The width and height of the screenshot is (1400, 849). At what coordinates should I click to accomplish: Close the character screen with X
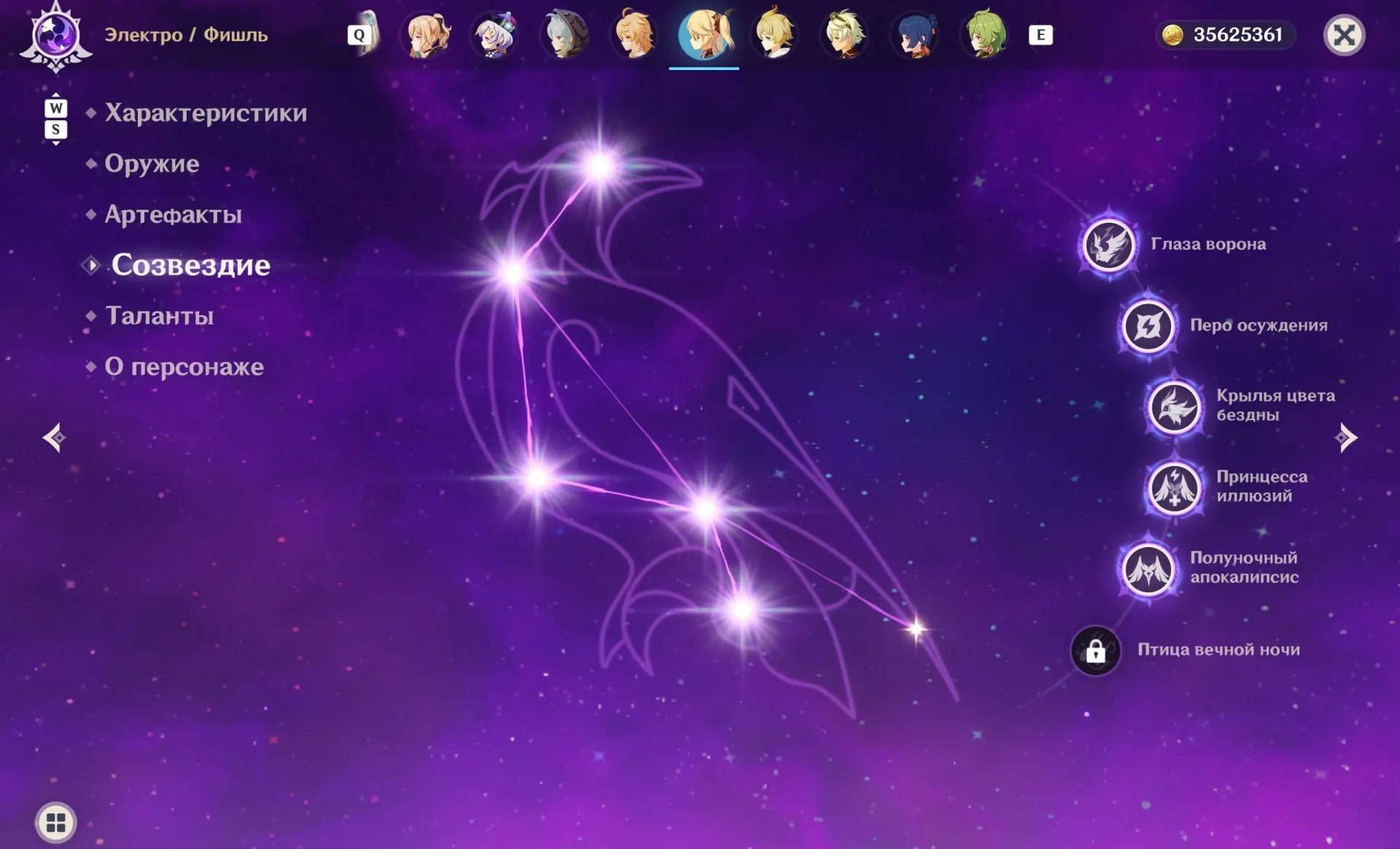1344,35
